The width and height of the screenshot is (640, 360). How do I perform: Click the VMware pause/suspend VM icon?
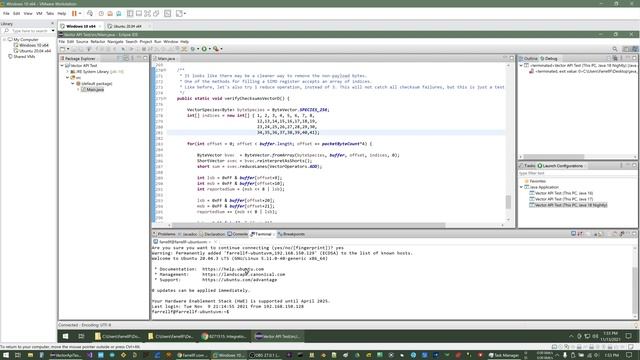pyautogui.click(x=74, y=13)
